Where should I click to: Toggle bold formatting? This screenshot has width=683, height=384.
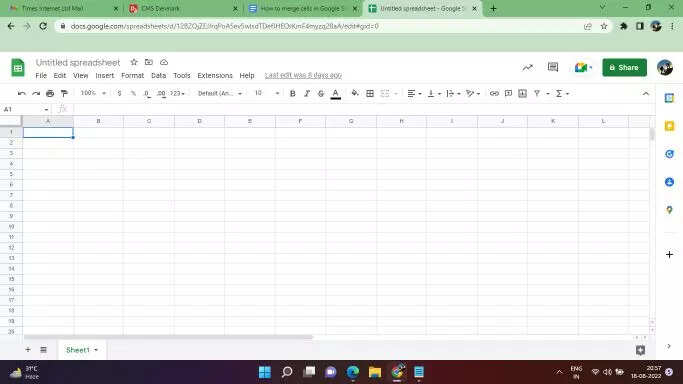293,94
